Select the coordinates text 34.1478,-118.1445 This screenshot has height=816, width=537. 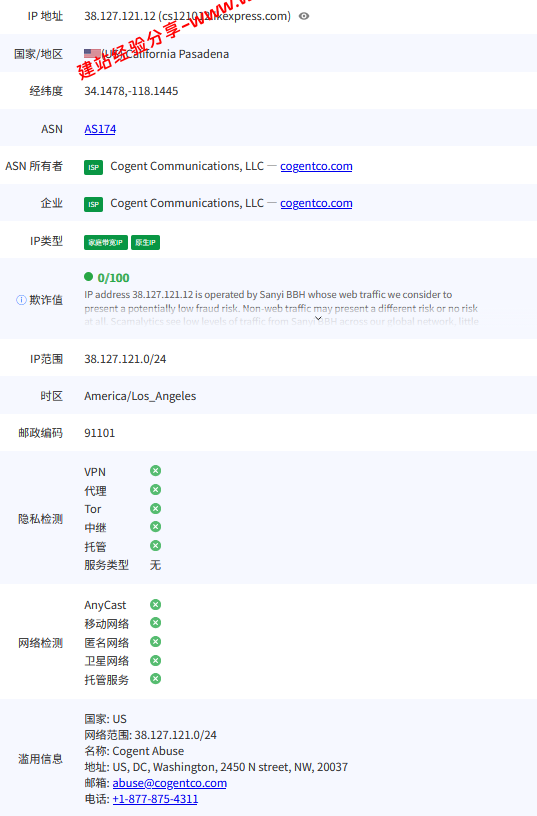131,91
